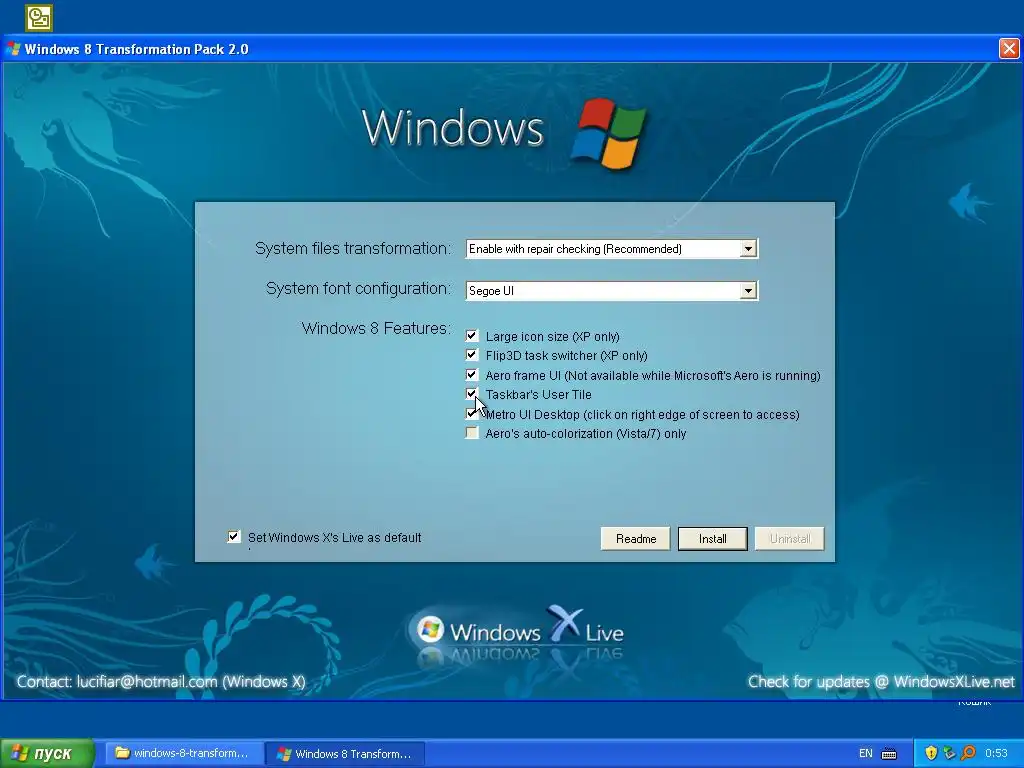Select Windows 8 Transform taskbar item

[346, 754]
